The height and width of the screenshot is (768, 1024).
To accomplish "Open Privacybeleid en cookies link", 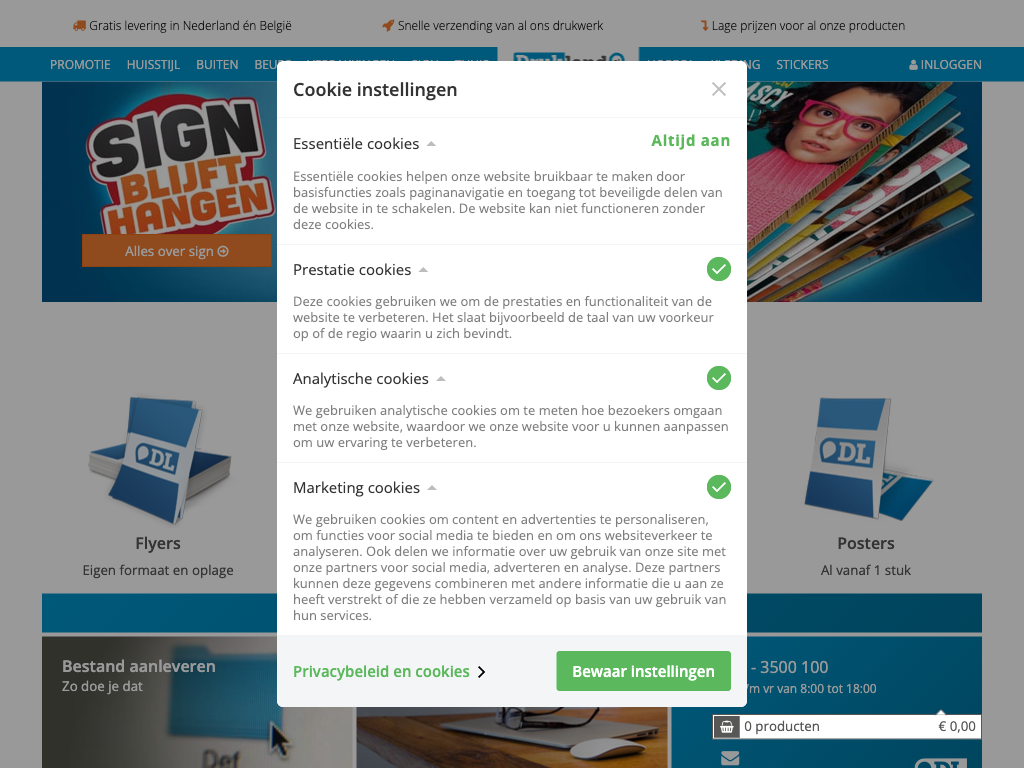I will click(389, 671).
